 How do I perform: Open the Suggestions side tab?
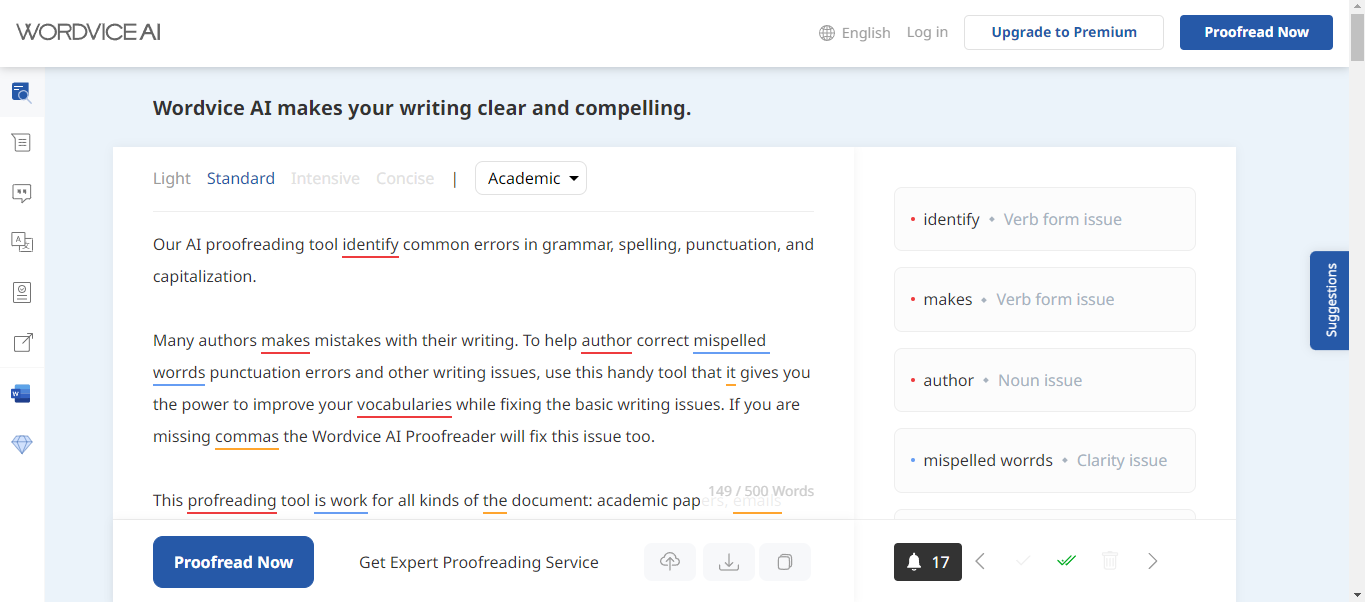[1332, 300]
